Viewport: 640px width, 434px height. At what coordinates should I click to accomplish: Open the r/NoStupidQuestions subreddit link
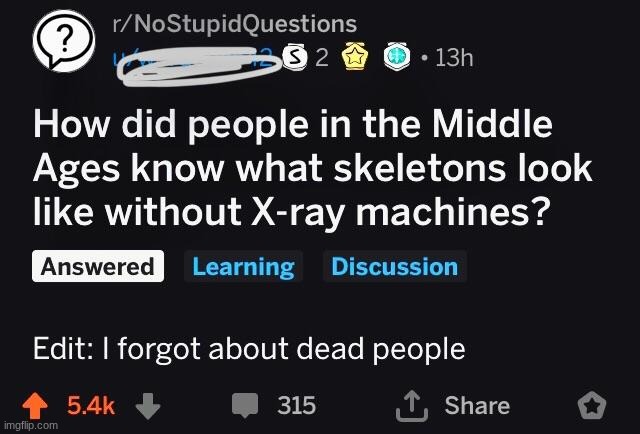(x=233, y=22)
